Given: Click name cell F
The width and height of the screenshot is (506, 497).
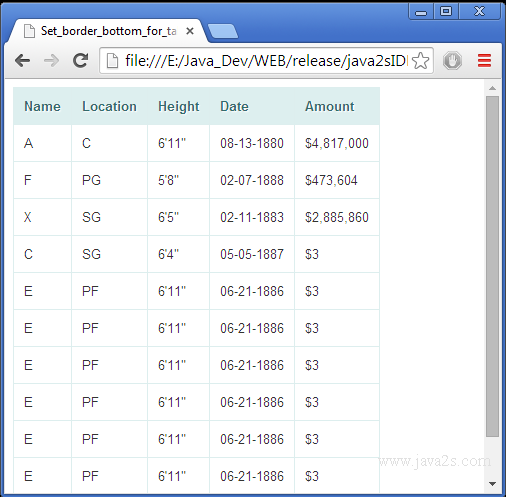Looking at the screenshot, I should (42, 180).
